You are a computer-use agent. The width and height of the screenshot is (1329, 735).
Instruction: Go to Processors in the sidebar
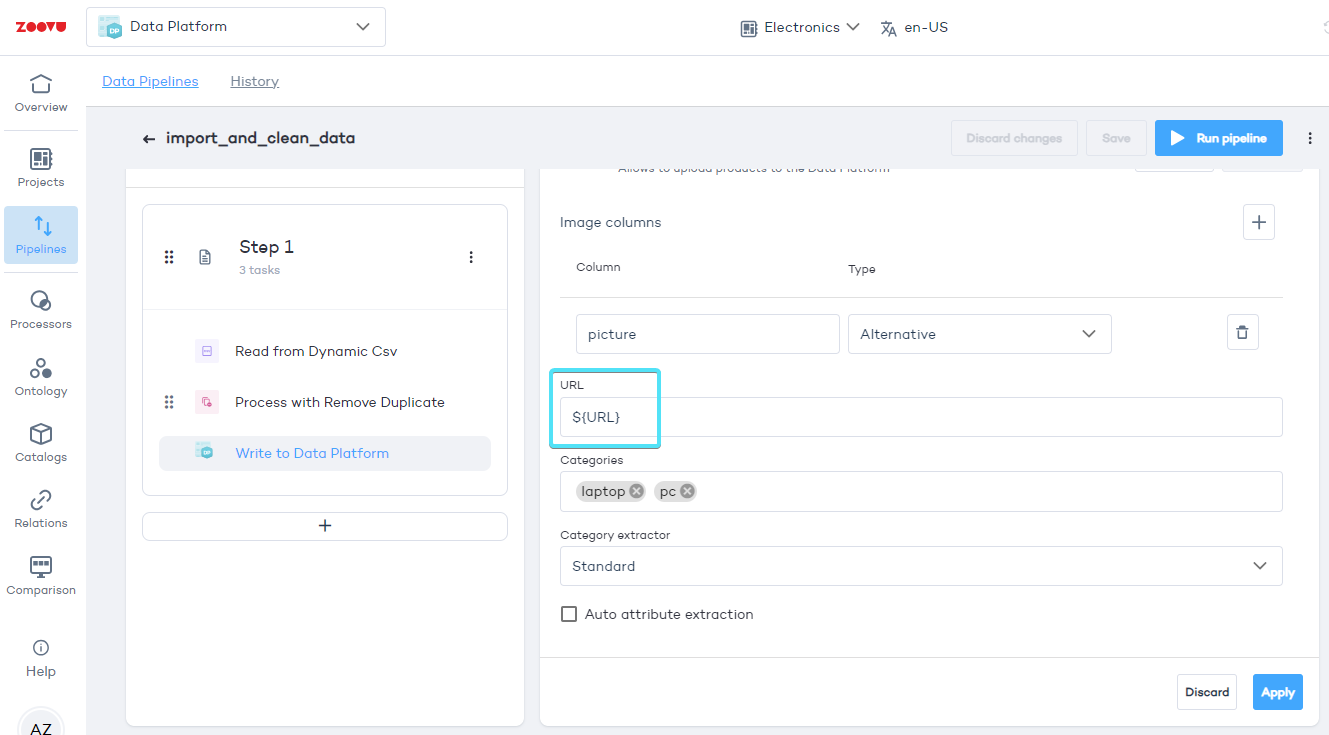pos(41,309)
